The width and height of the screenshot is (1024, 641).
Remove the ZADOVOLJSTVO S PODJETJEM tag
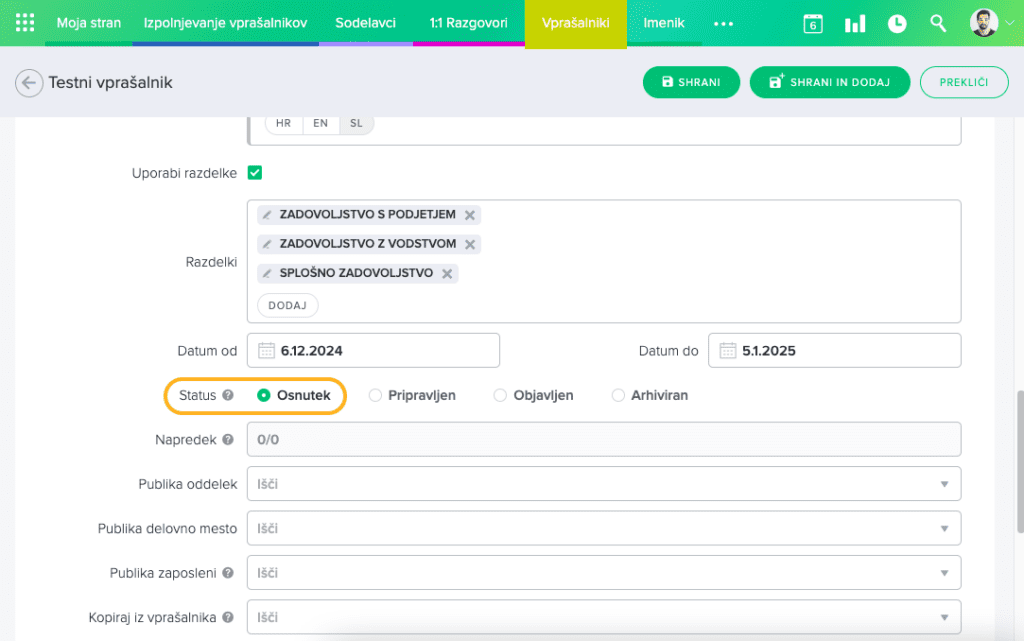point(470,215)
